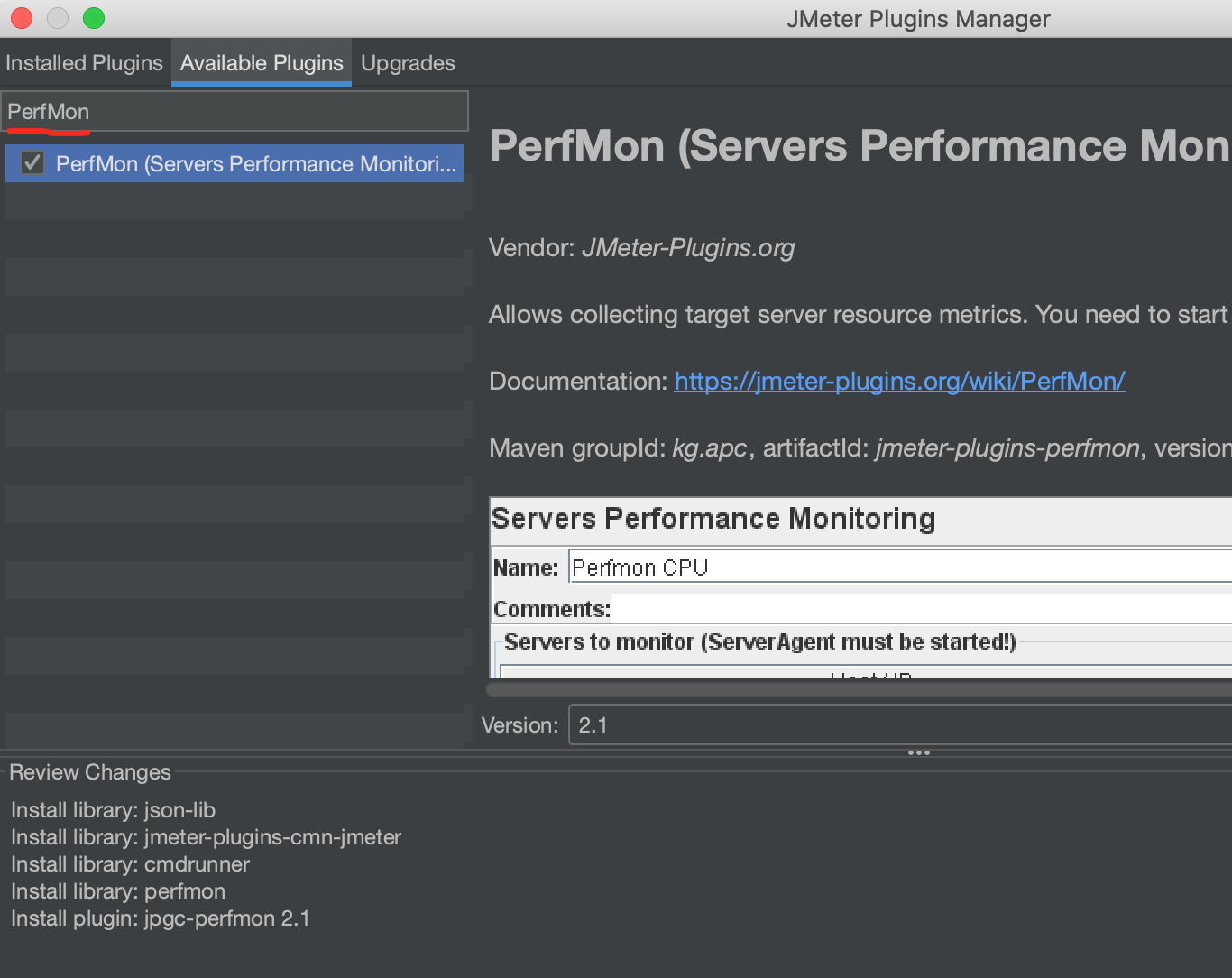Open the PerfMon documentation link
The image size is (1232, 978).
[899, 381]
